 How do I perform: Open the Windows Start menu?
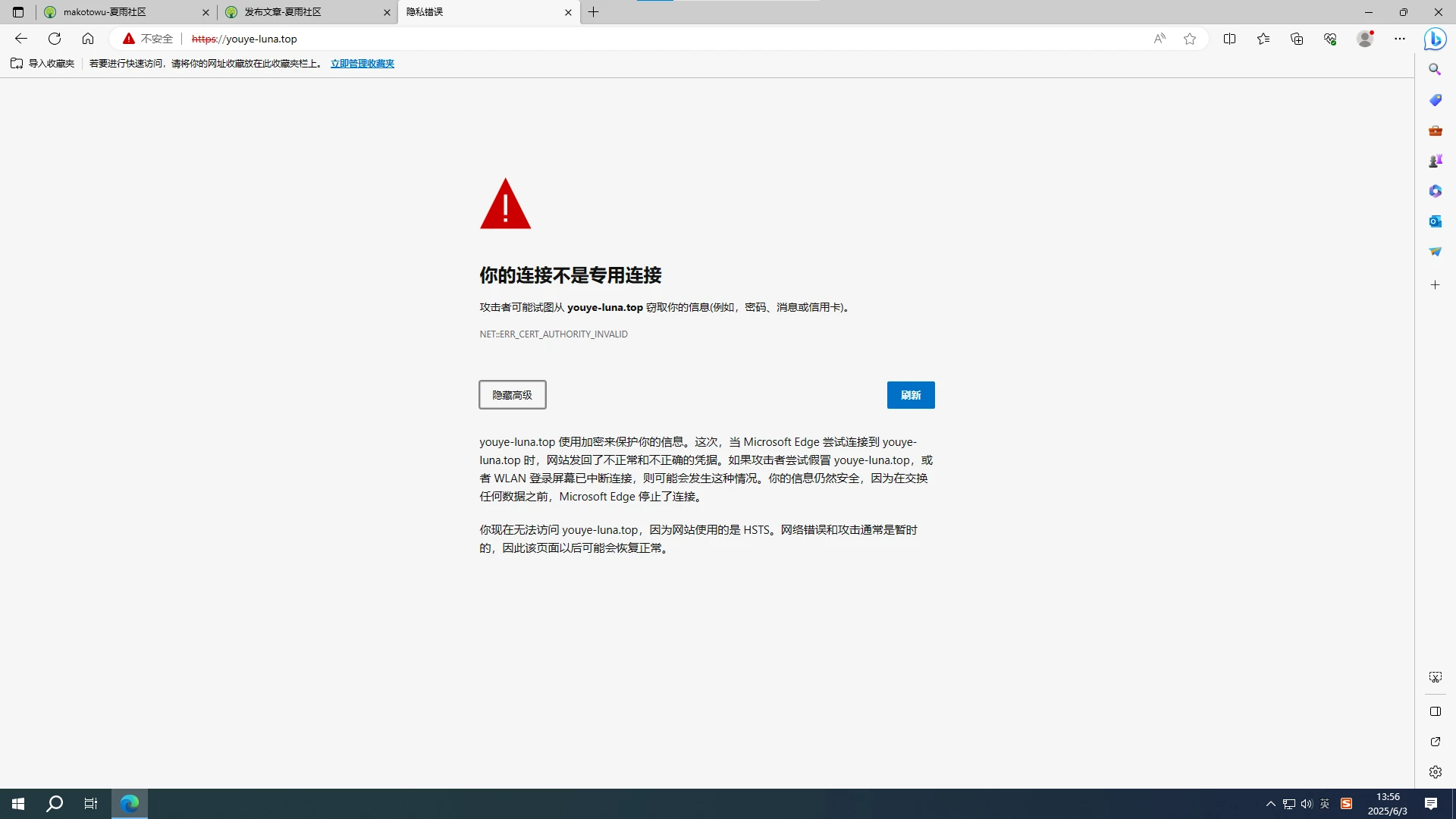pyautogui.click(x=18, y=804)
